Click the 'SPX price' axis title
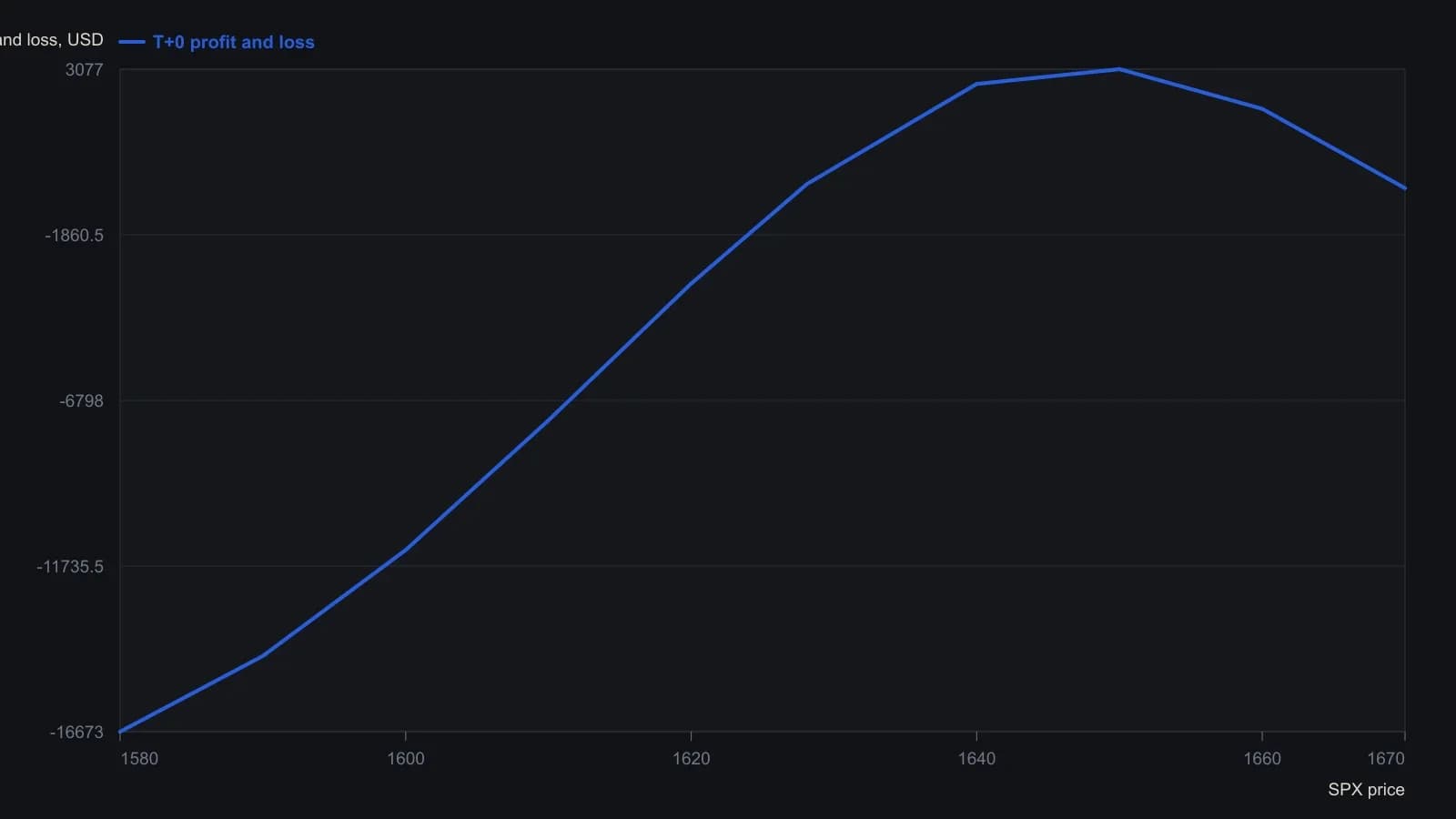Image resolution: width=1456 pixels, height=819 pixels. coord(1366,789)
